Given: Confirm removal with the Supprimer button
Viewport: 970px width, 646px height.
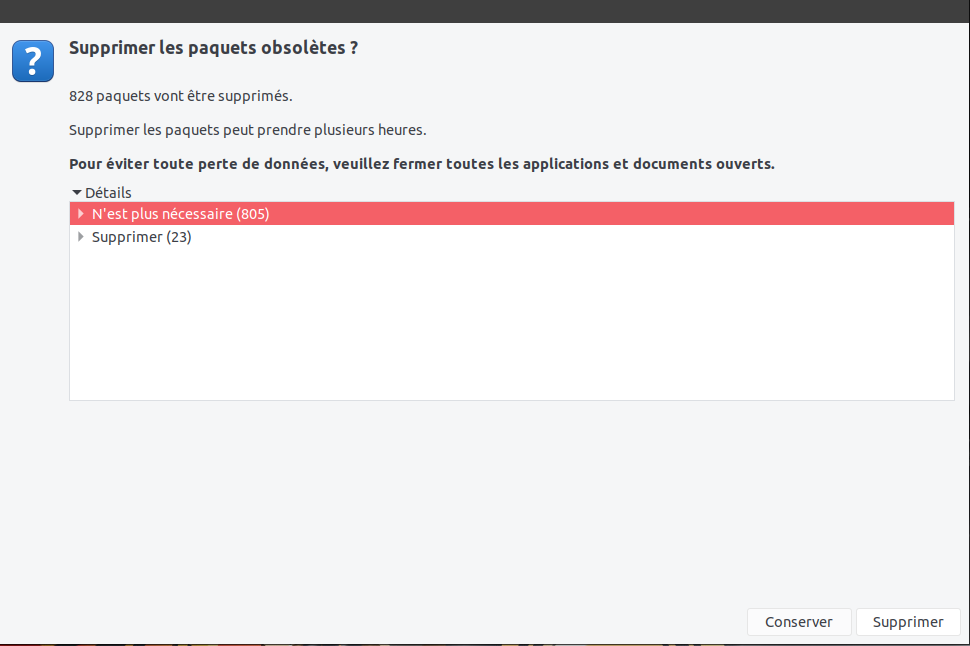Looking at the screenshot, I should pos(907,622).
